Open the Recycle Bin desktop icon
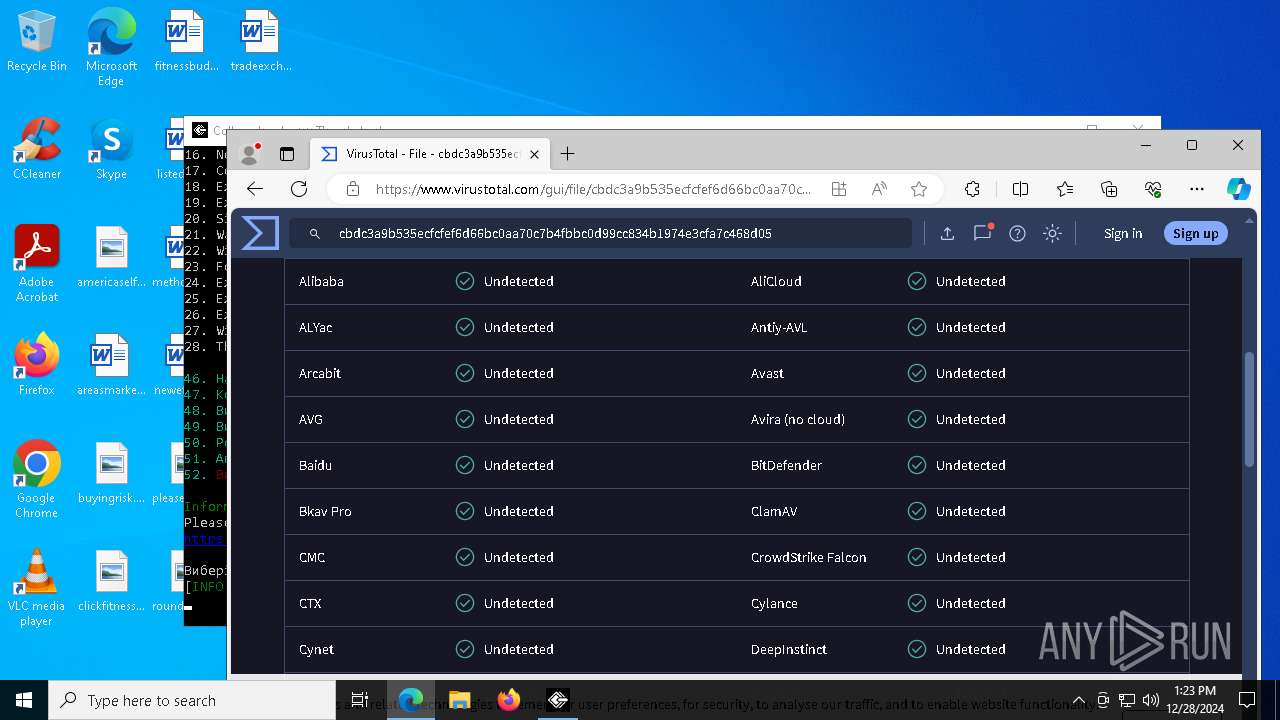Image resolution: width=1280 pixels, height=720 pixels. click(x=37, y=42)
